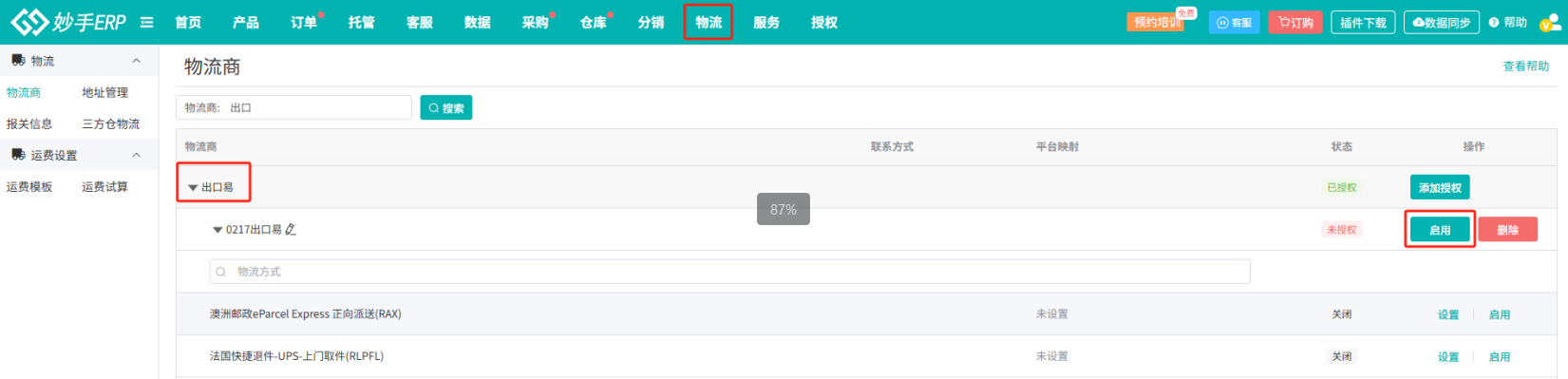Image resolution: width=1568 pixels, height=379 pixels.
Task: Click 未设置 in the 法国快捷退件 row
Action: point(1051,356)
